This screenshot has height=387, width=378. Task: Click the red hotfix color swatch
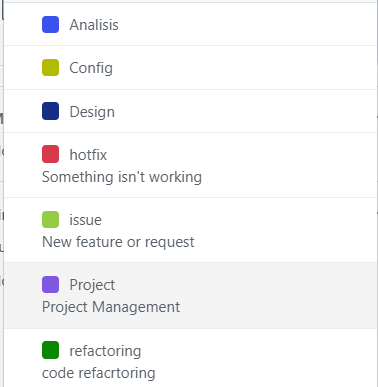pyautogui.click(x=50, y=154)
